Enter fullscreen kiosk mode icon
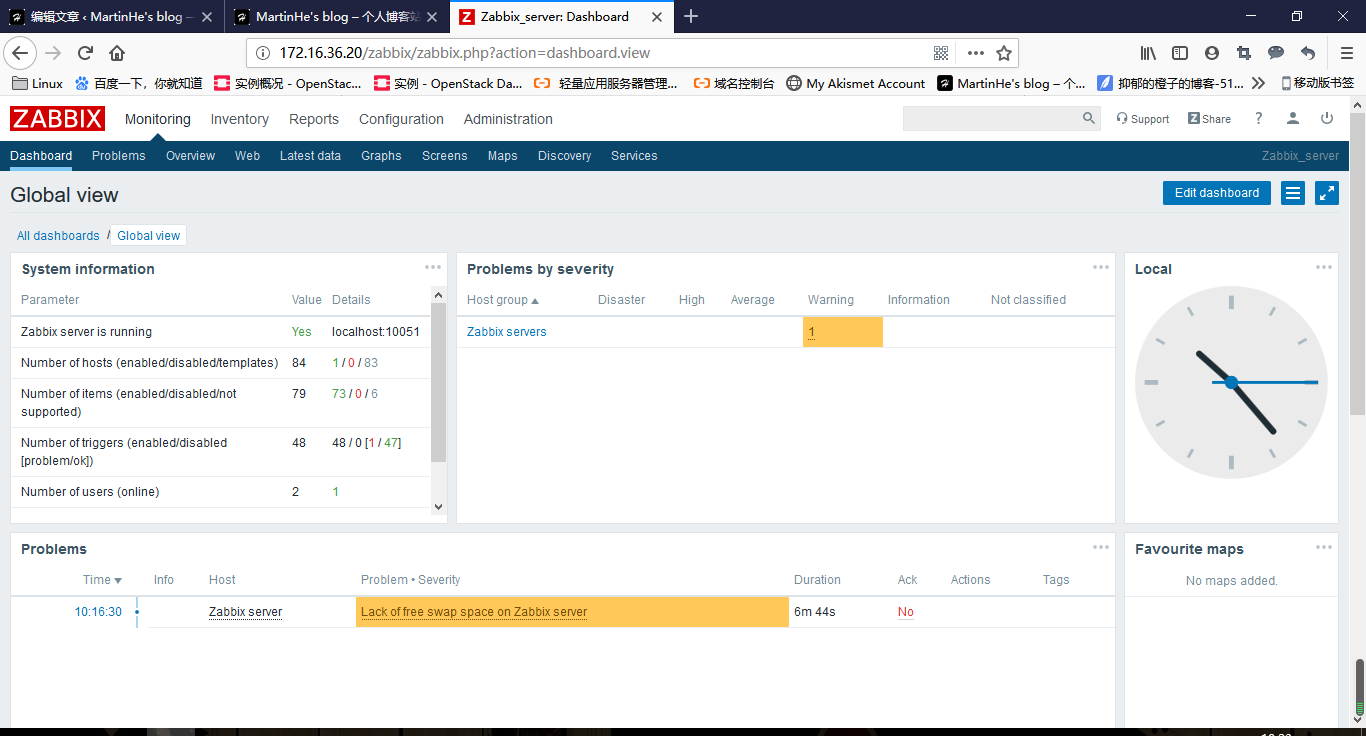Viewport: 1366px width, 736px height. [x=1327, y=193]
